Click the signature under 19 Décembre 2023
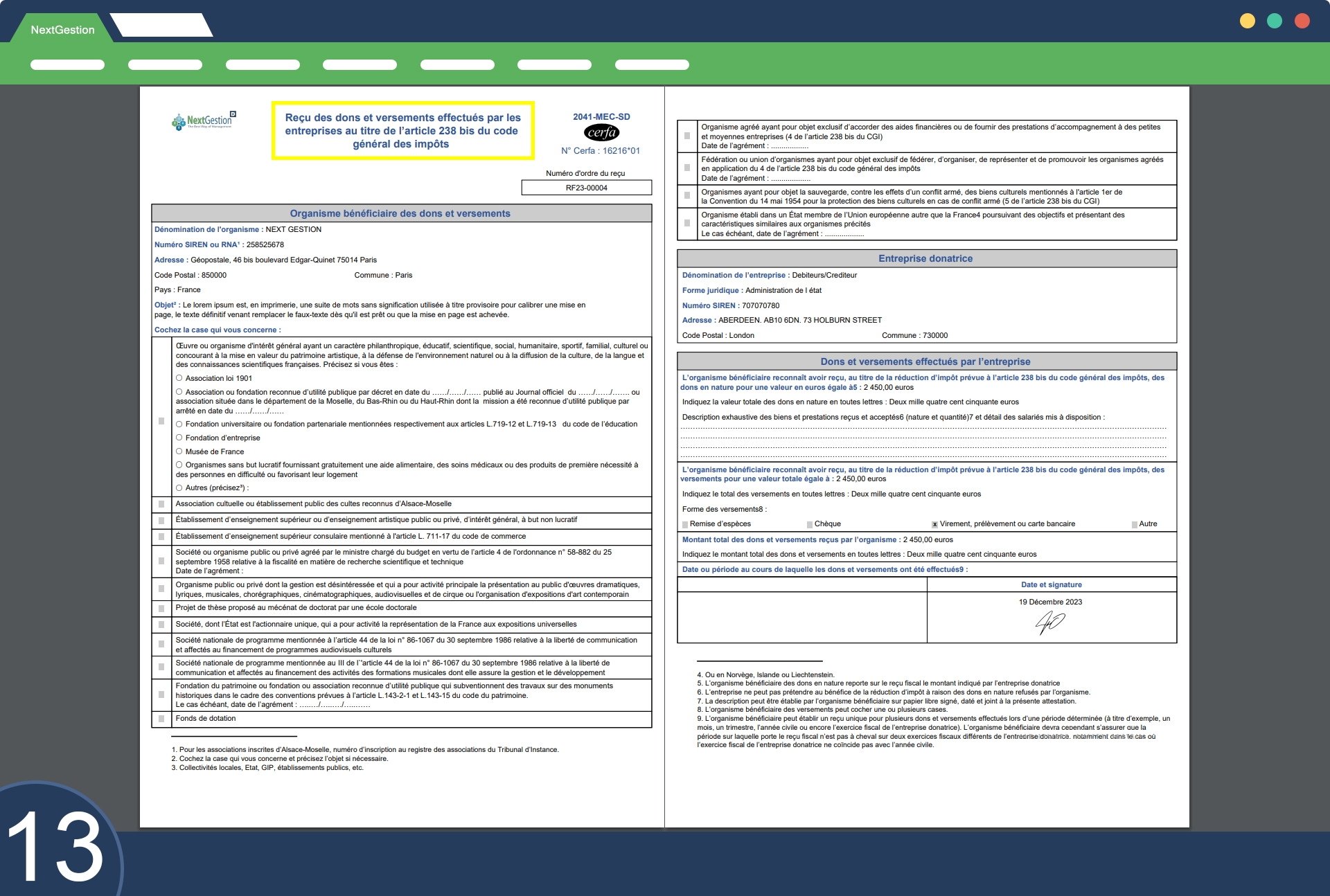 click(1049, 622)
